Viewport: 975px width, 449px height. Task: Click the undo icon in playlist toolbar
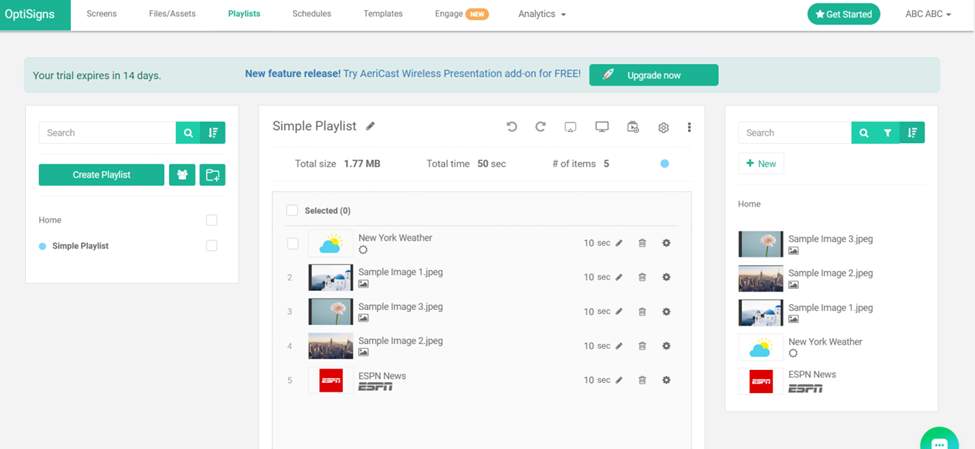(512, 127)
